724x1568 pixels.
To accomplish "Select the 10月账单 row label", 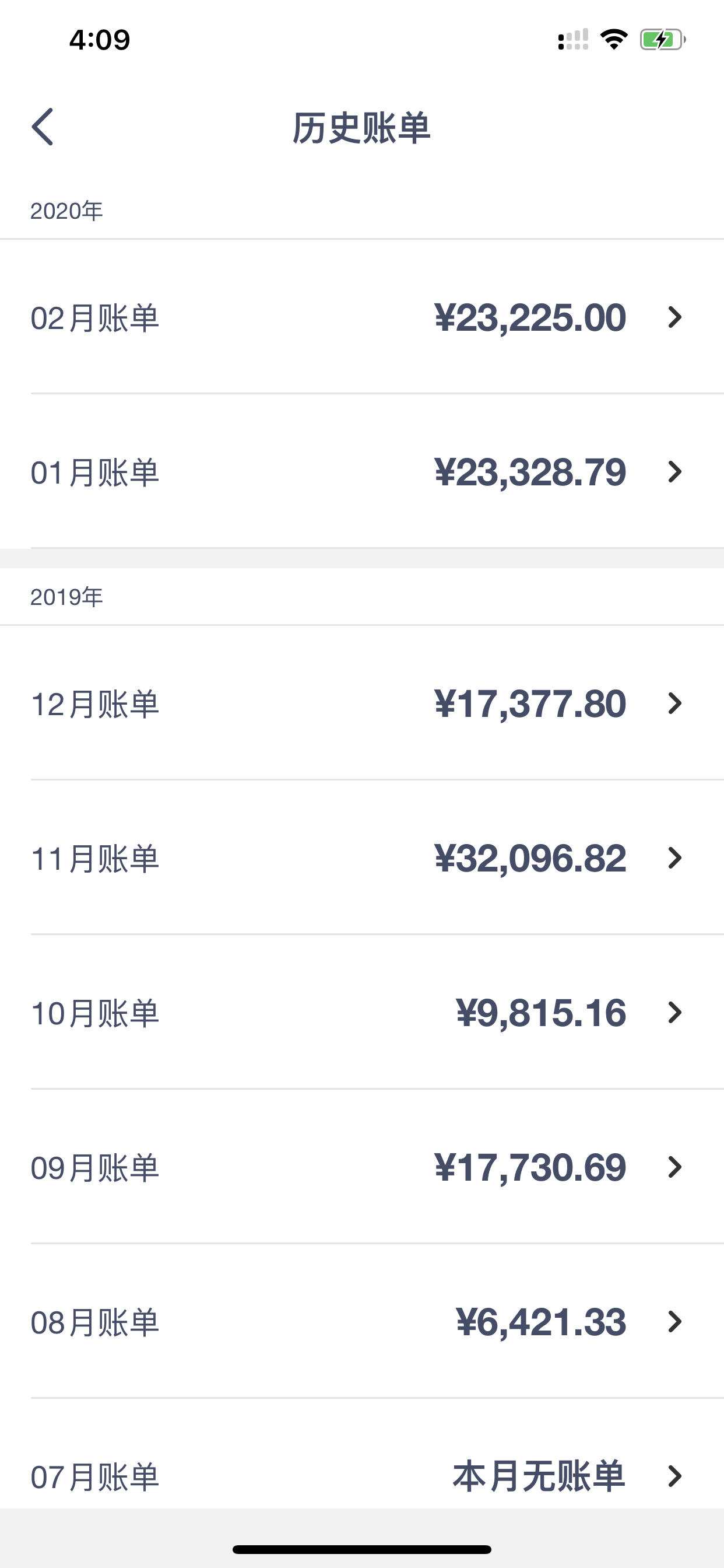I will (x=95, y=1013).
